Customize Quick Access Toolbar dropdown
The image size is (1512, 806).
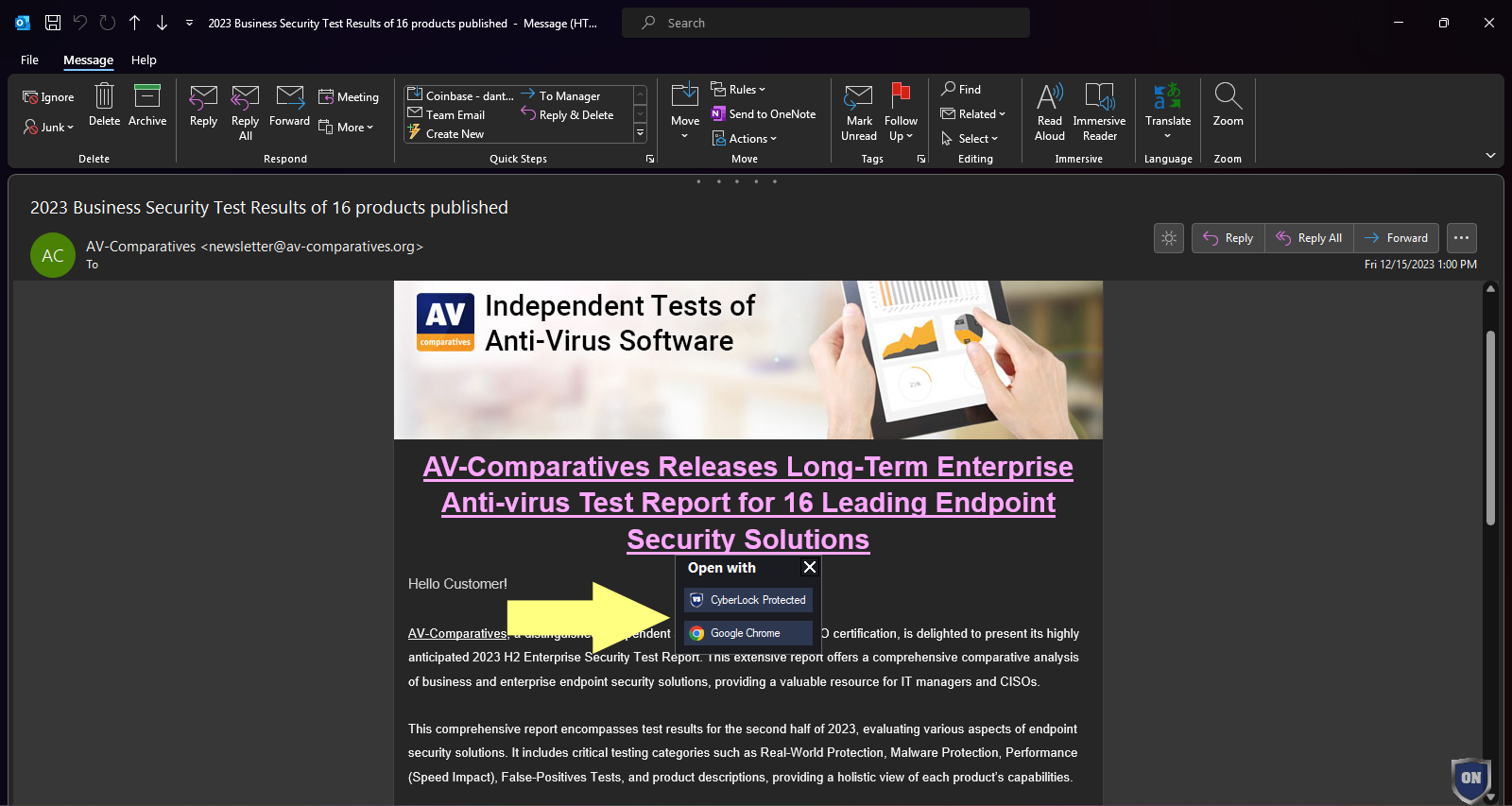(189, 23)
